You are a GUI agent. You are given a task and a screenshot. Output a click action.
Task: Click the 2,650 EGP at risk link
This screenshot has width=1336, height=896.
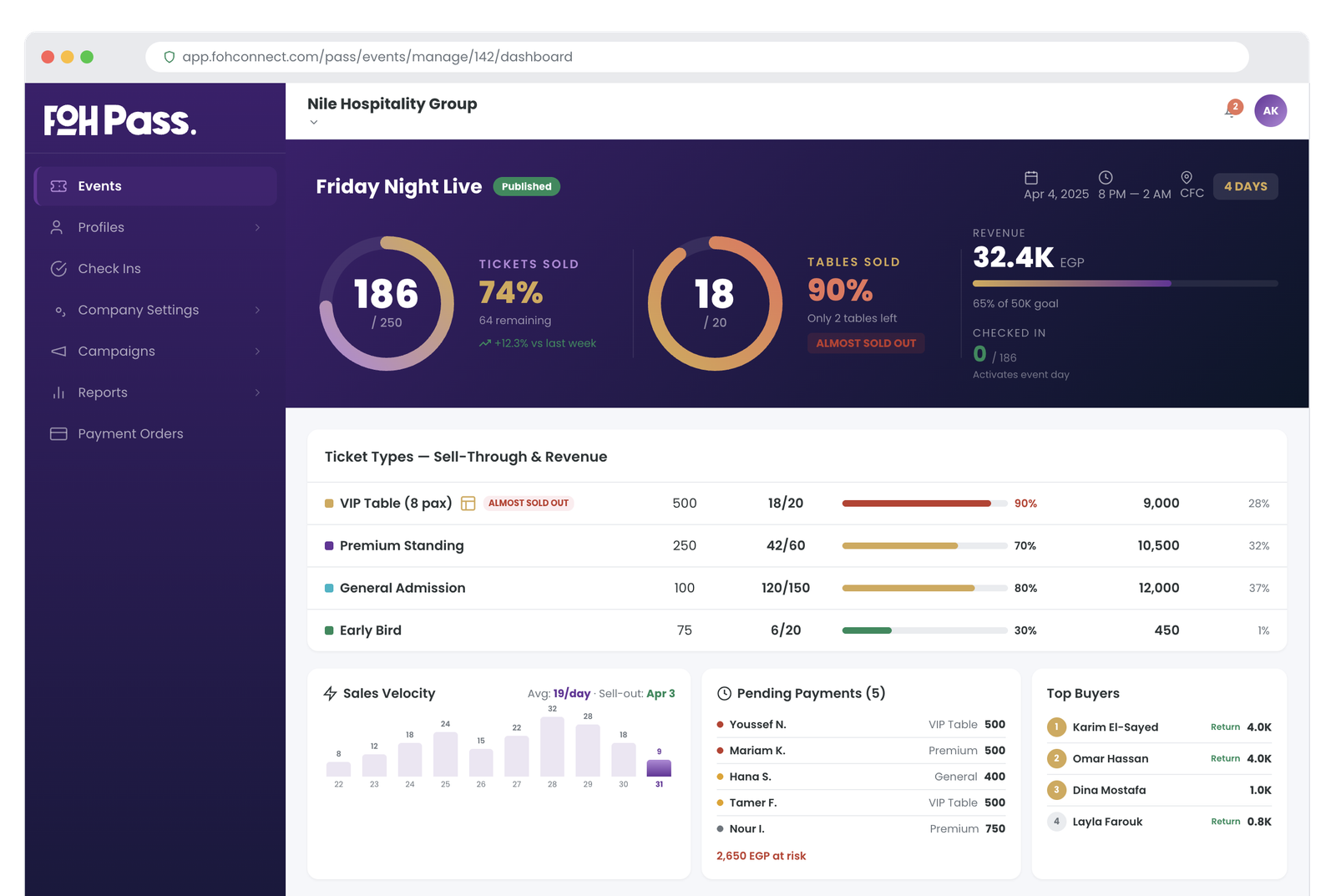761,855
